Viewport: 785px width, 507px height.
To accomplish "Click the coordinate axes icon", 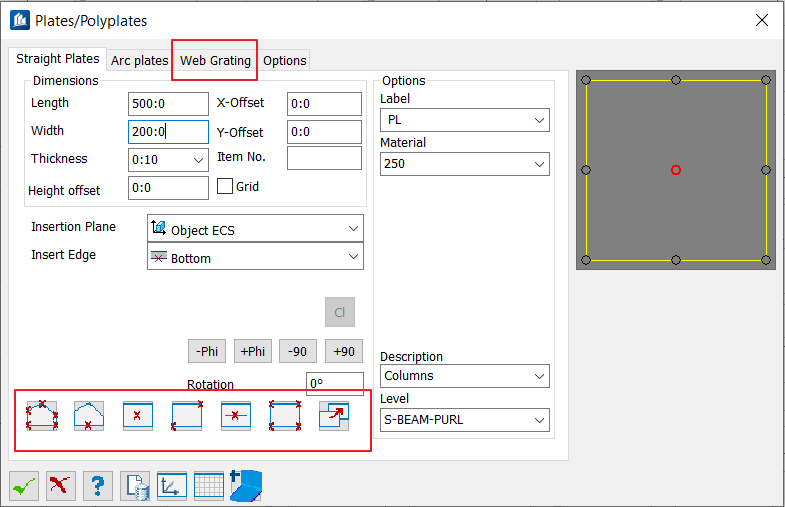I will pos(172,485).
